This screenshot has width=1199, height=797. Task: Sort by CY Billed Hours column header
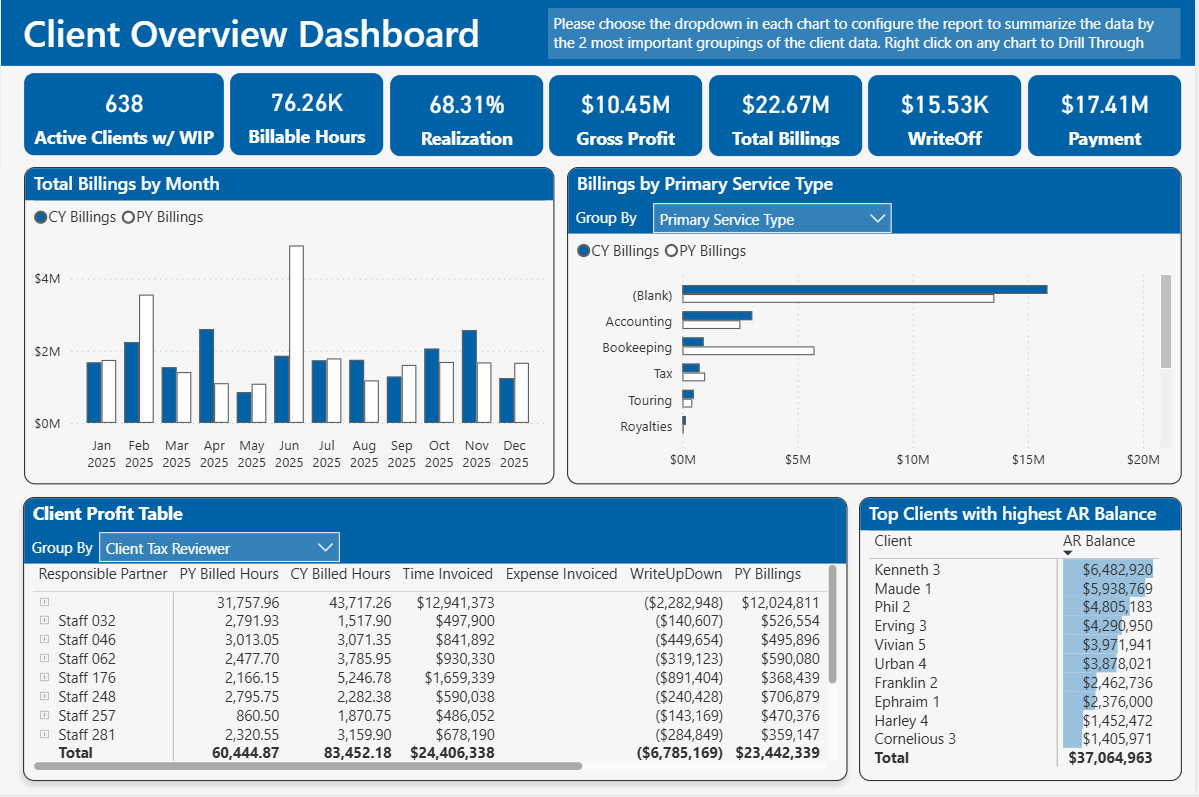(x=340, y=574)
